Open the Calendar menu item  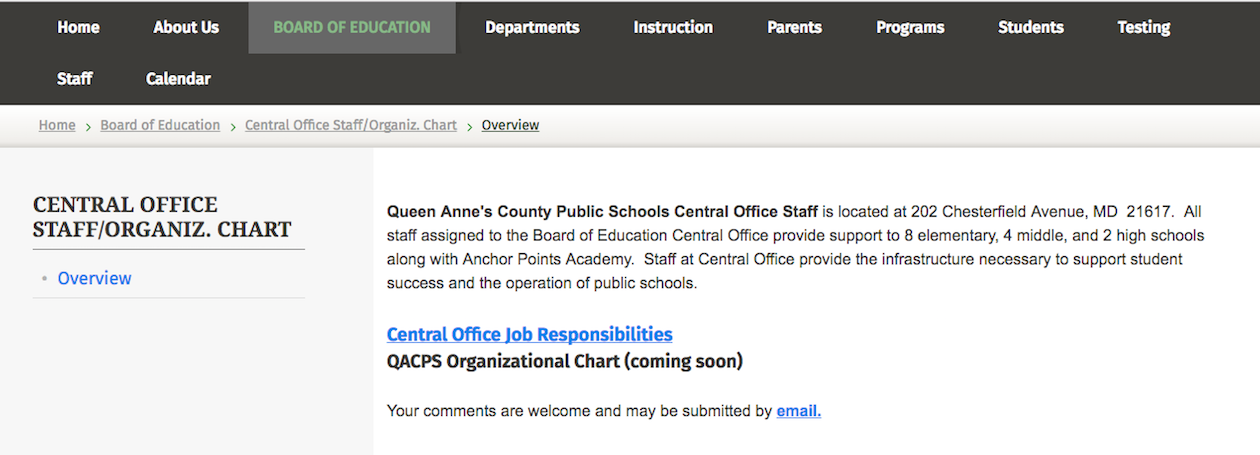click(x=178, y=78)
